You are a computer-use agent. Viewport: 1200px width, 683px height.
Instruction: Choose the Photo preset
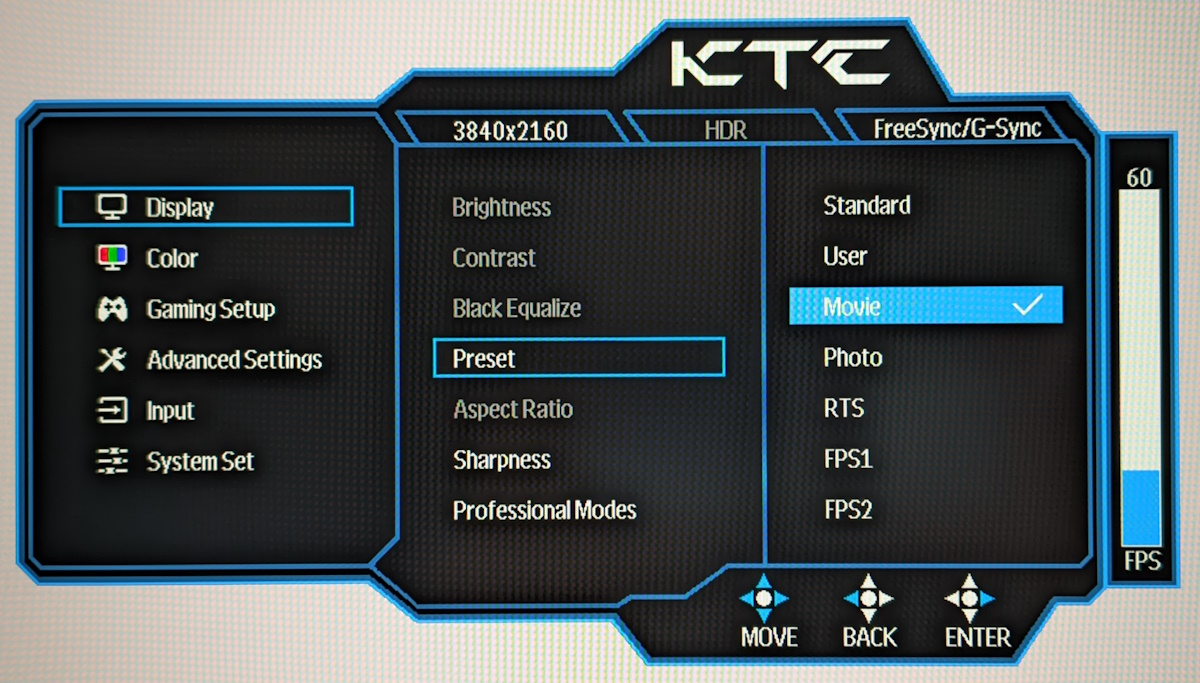[853, 357]
